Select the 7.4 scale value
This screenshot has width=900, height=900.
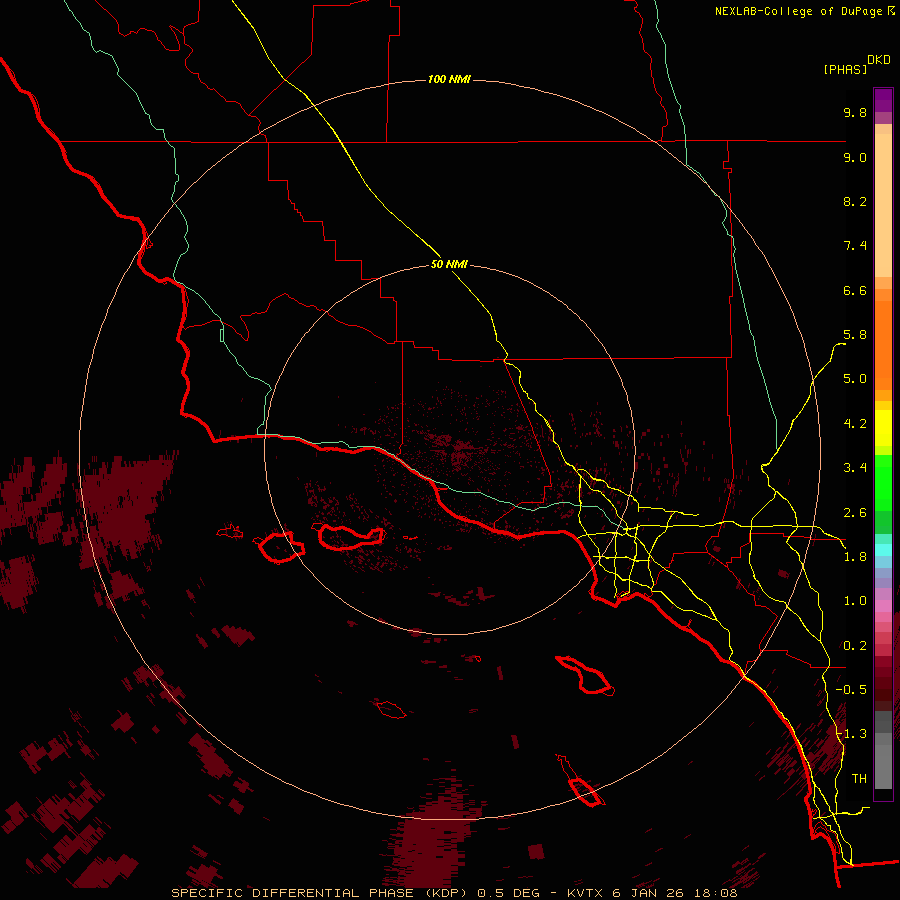855,246
